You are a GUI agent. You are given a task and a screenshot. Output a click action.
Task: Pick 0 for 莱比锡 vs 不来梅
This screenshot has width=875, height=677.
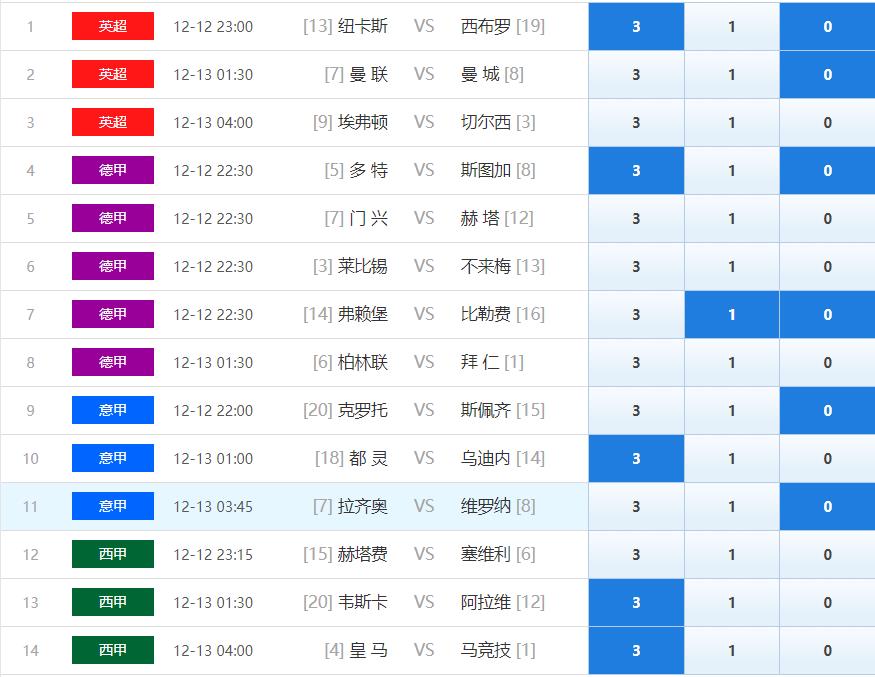click(828, 266)
